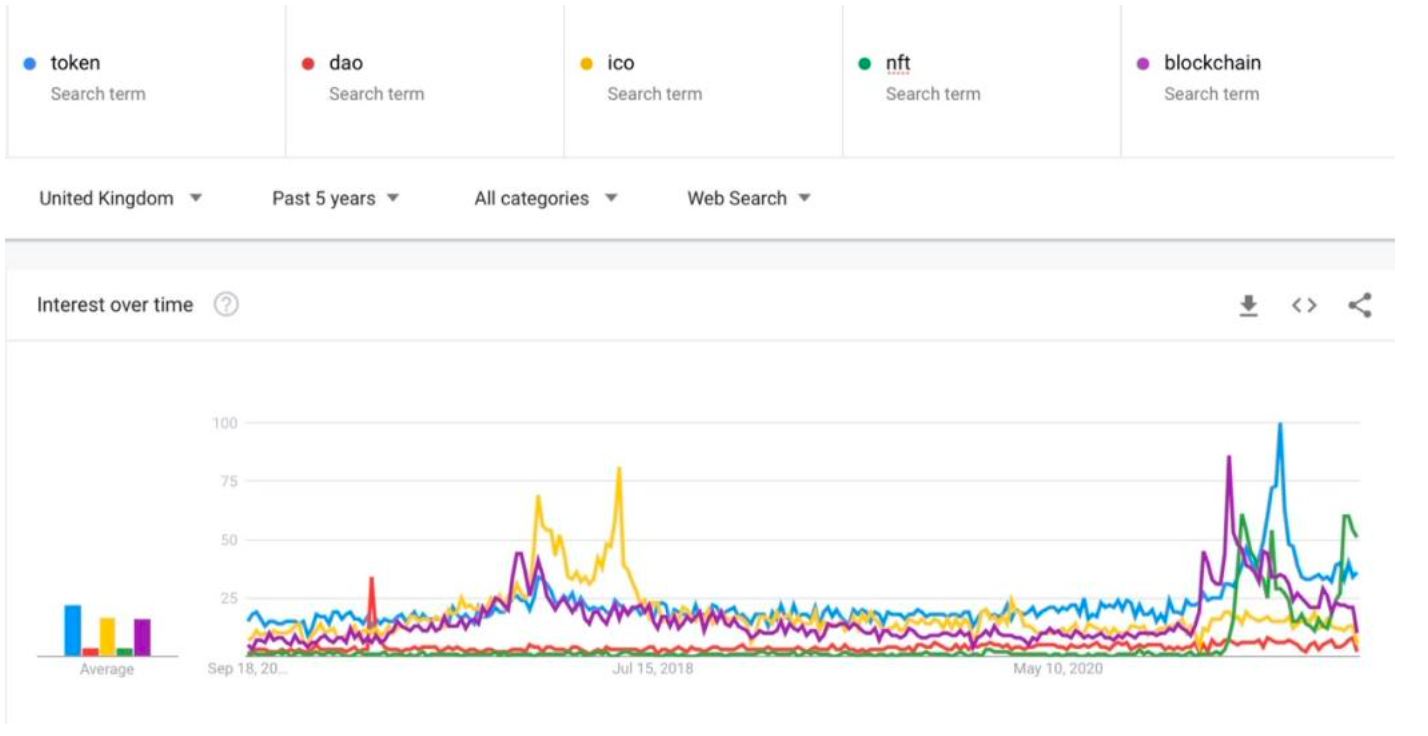Open the United Kingdom region dropdown
Screen dimensions: 1428x736
(x=120, y=198)
